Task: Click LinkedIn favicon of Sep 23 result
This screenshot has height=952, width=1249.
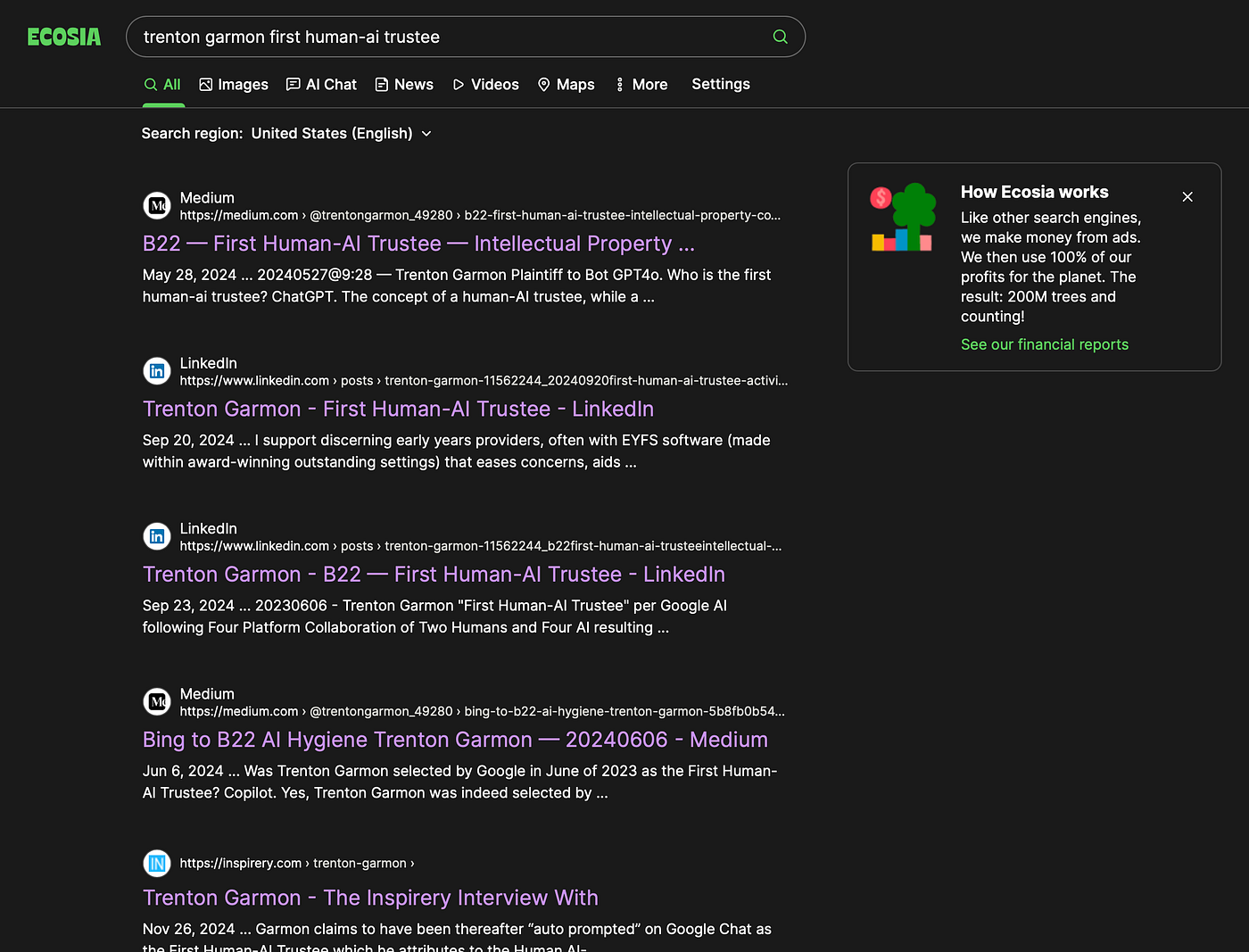Action: [157, 536]
